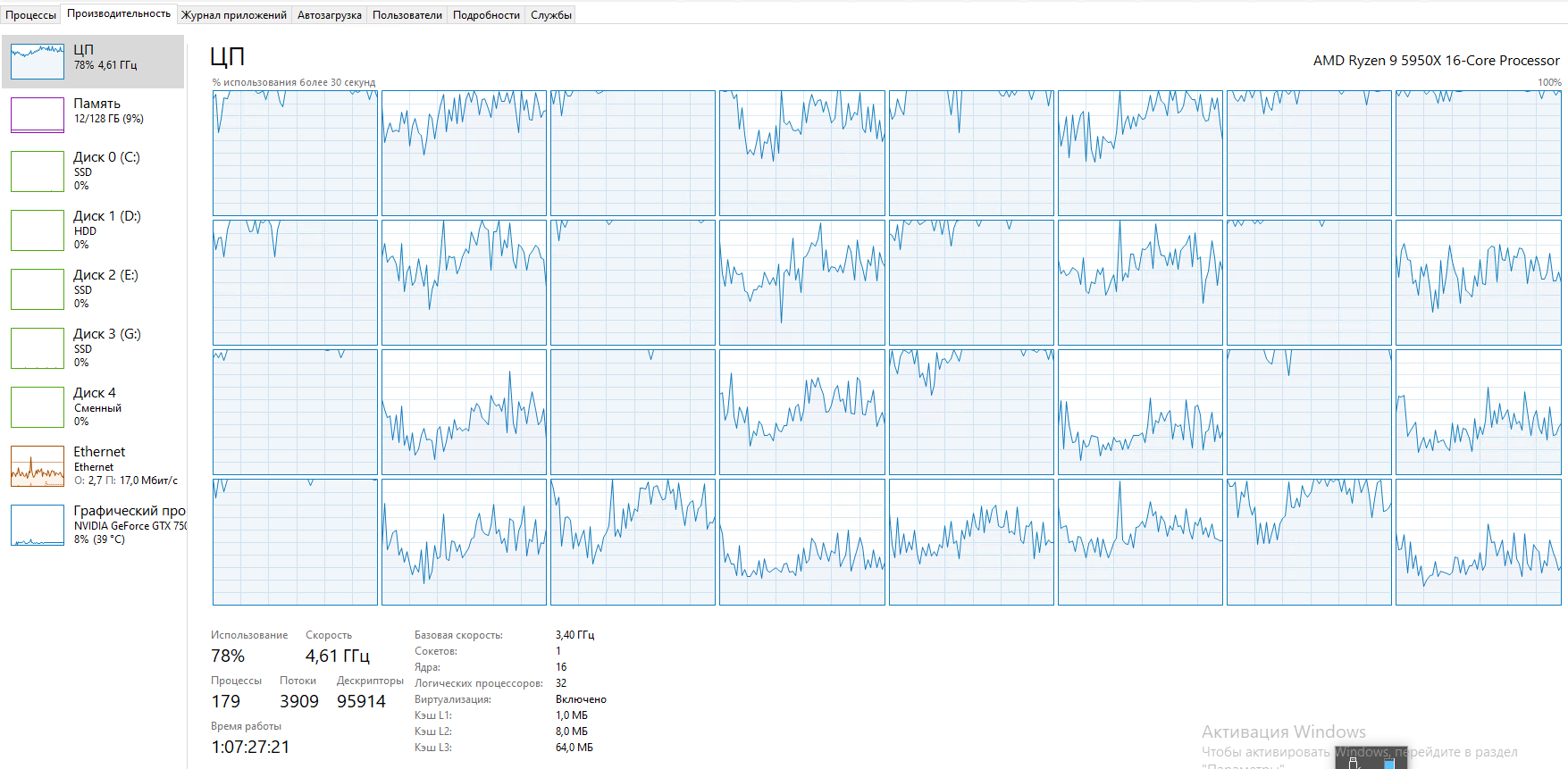Viewport: 1568px width, 769px height.
Task: Select the Производительность tab
Action: coord(119,13)
